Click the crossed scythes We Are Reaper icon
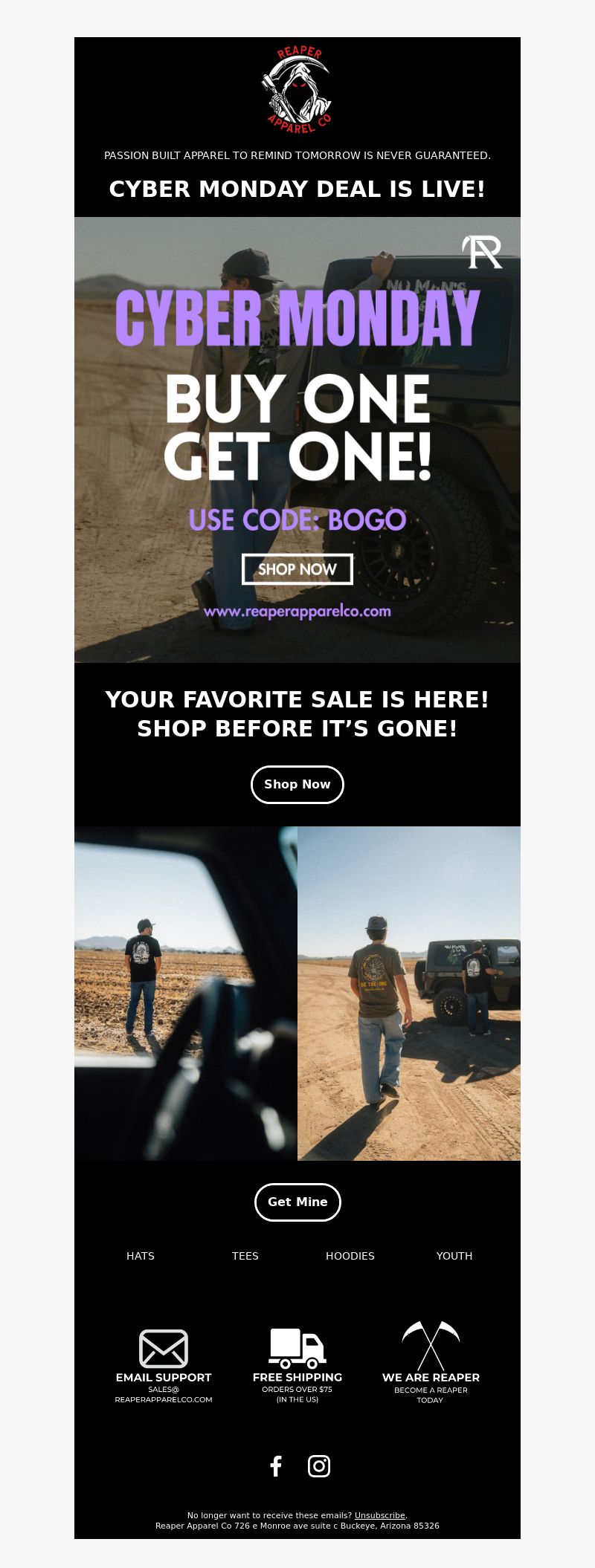Viewport: 595px width, 1568px height. pyautogui.click(x=431, y=1346)
